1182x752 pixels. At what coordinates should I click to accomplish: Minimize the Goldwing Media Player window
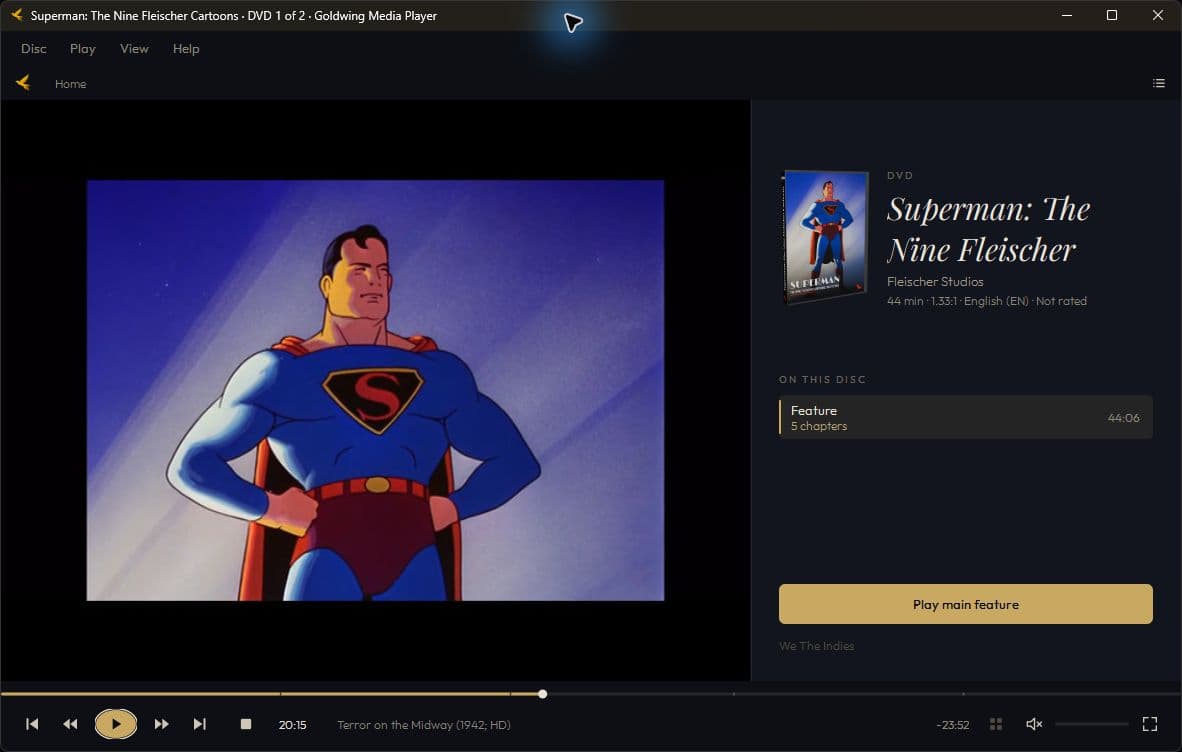pyautogui.click(x=1067, y=15)
